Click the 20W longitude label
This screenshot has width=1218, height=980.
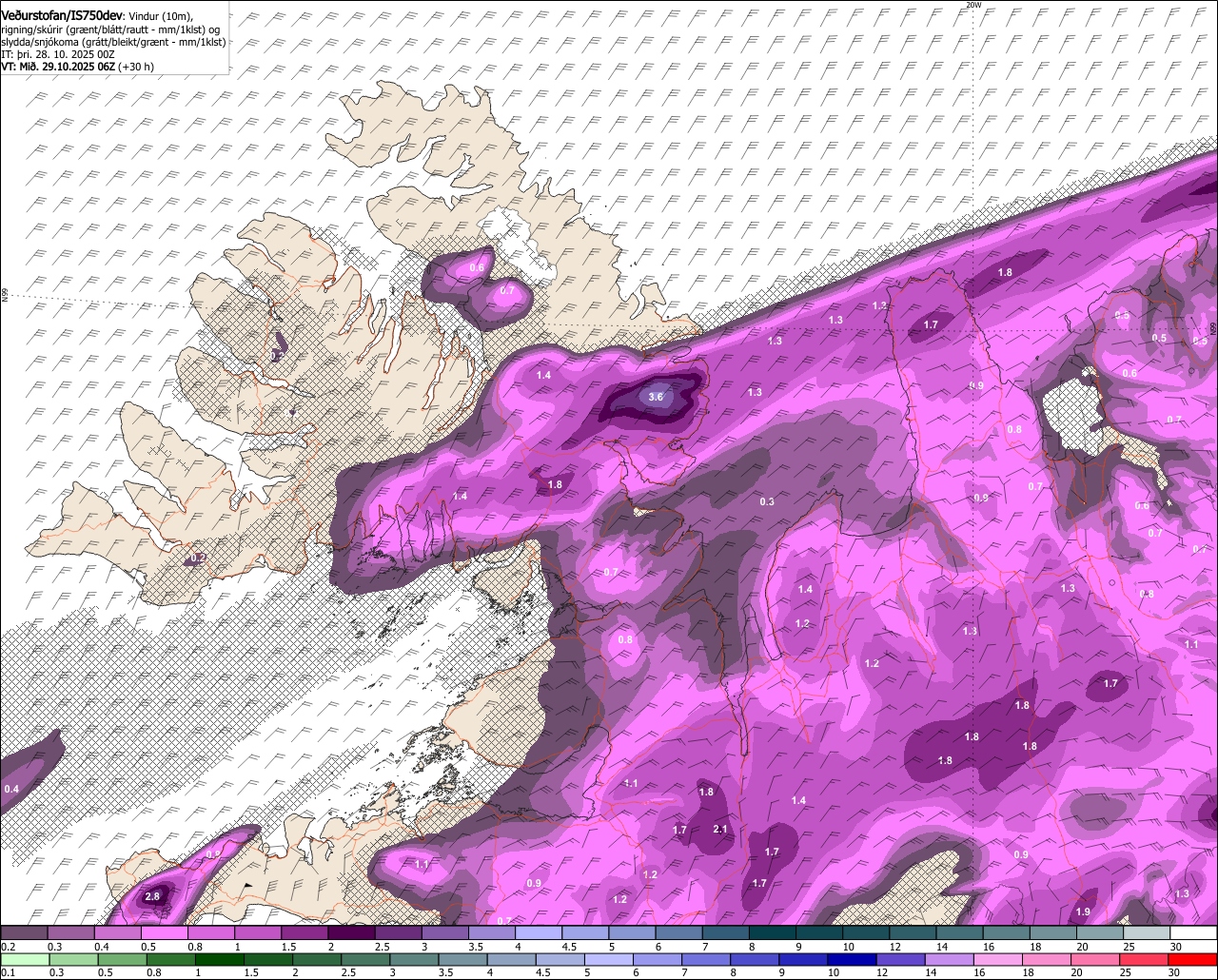tap(972, 5)
